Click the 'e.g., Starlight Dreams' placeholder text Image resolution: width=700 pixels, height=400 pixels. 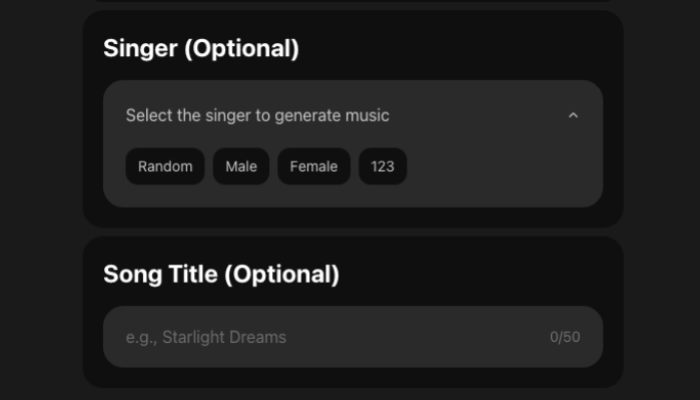click(x=206, y=337)
